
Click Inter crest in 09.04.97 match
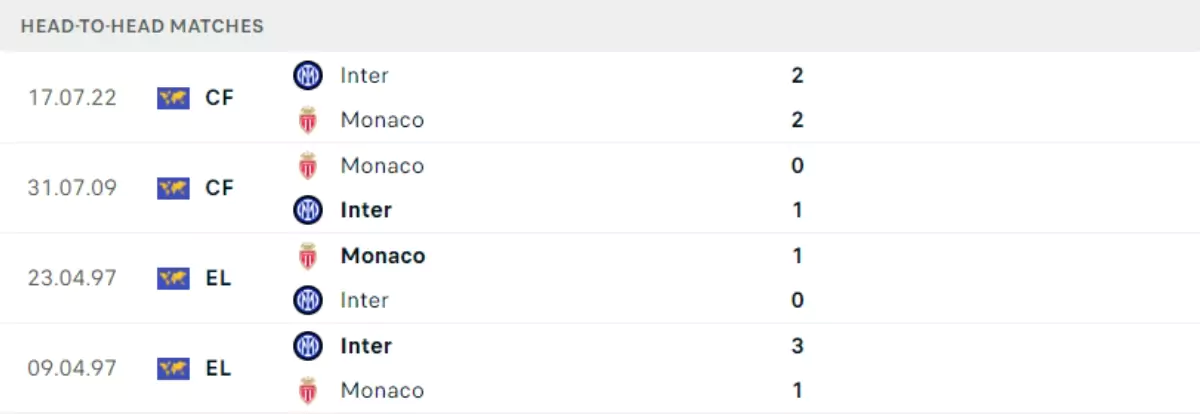pos(308,345)
